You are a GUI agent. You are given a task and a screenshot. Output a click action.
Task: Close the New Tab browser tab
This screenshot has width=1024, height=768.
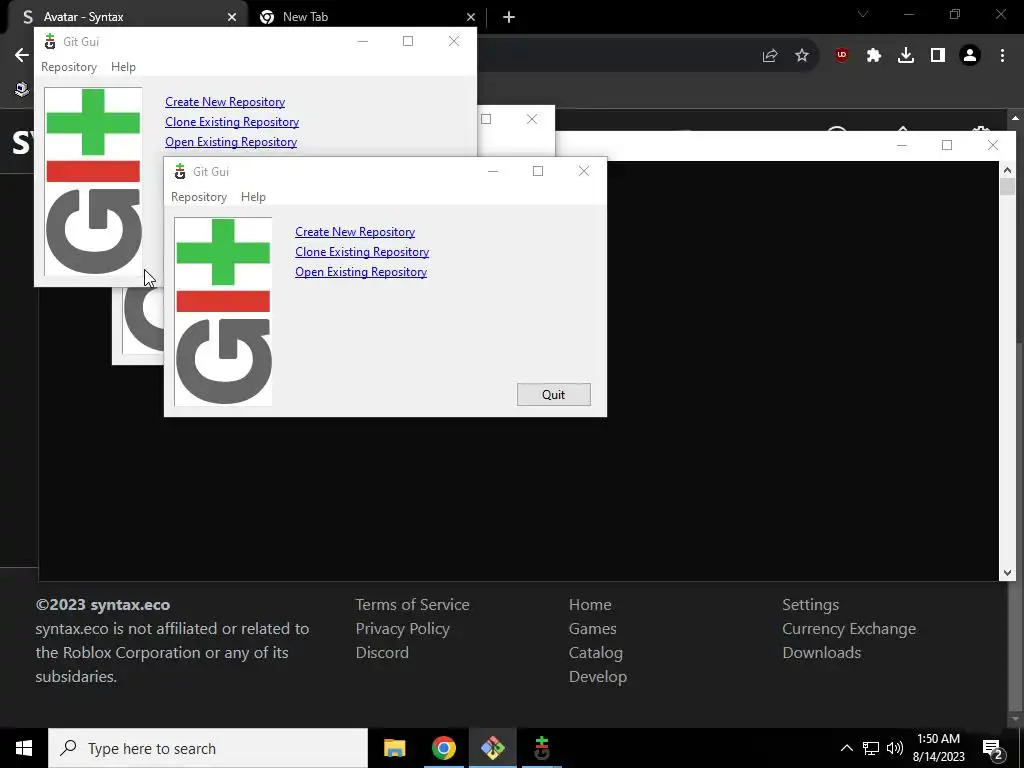click(x=471, y=17)
